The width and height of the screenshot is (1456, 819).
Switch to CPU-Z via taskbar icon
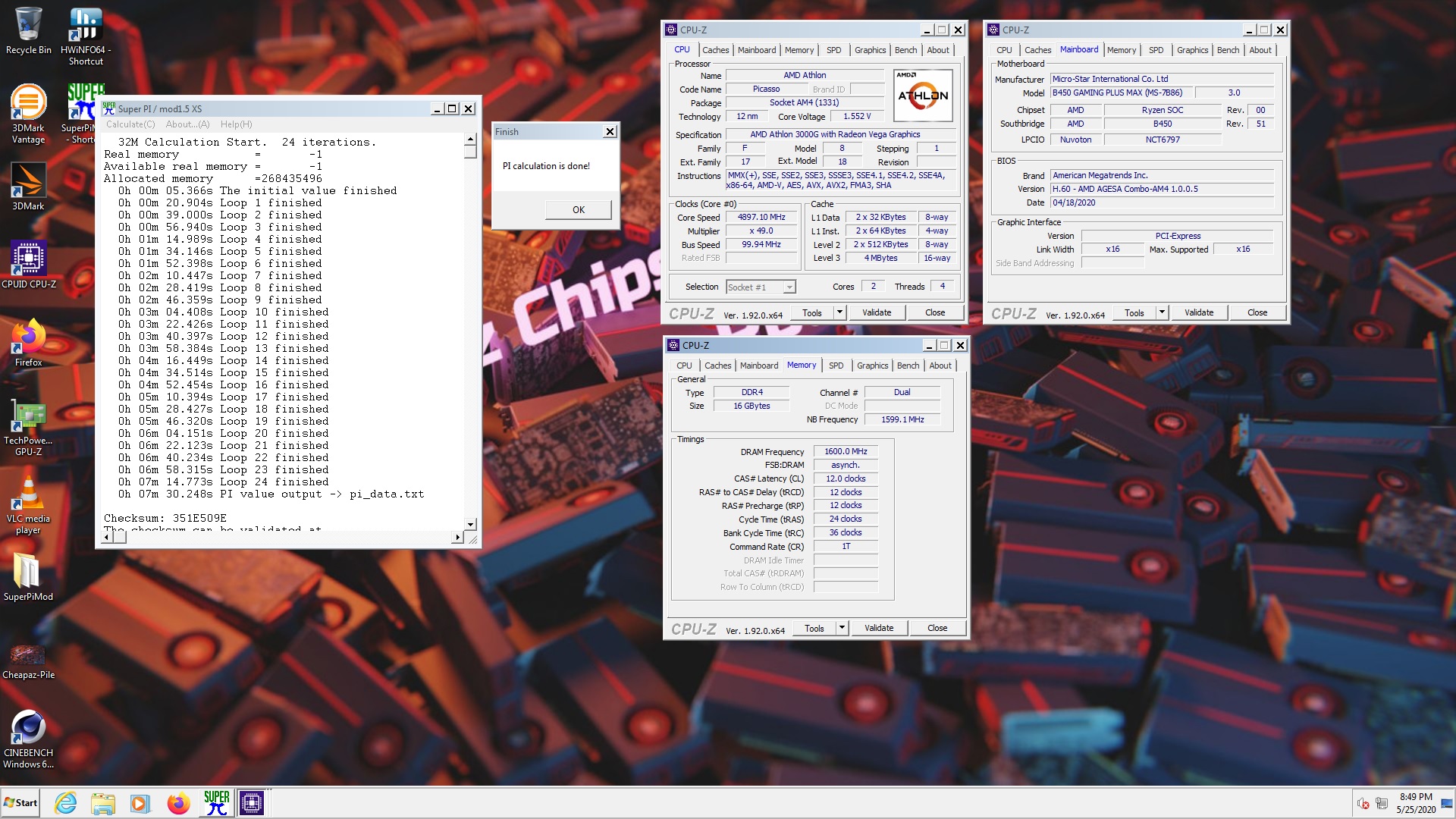251,803
